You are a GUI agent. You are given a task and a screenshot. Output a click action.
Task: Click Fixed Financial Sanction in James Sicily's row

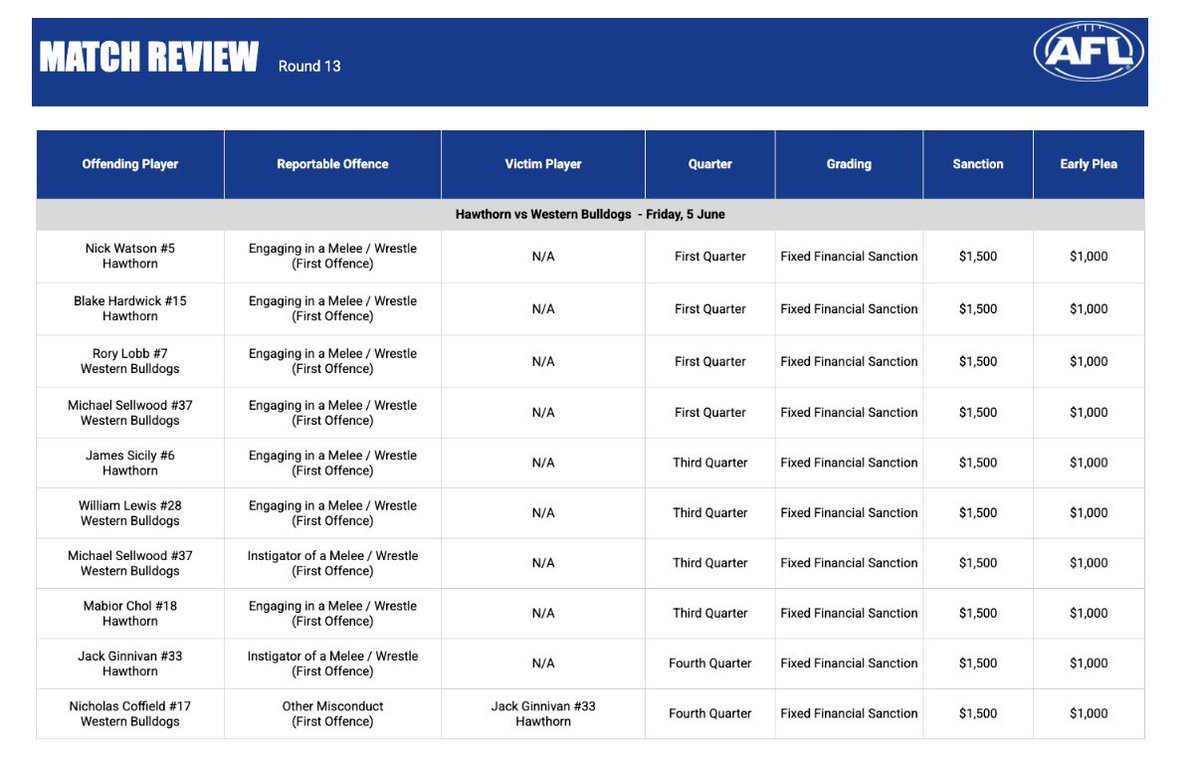tap(849, 463)
